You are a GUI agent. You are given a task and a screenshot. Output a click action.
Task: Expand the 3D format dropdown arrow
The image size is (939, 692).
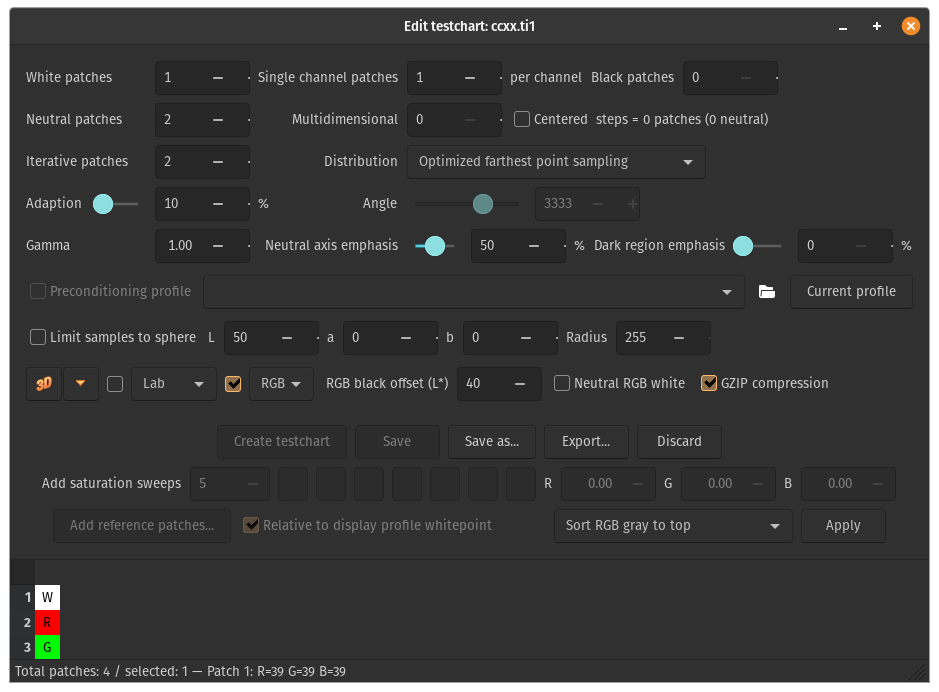coord(80,383)
